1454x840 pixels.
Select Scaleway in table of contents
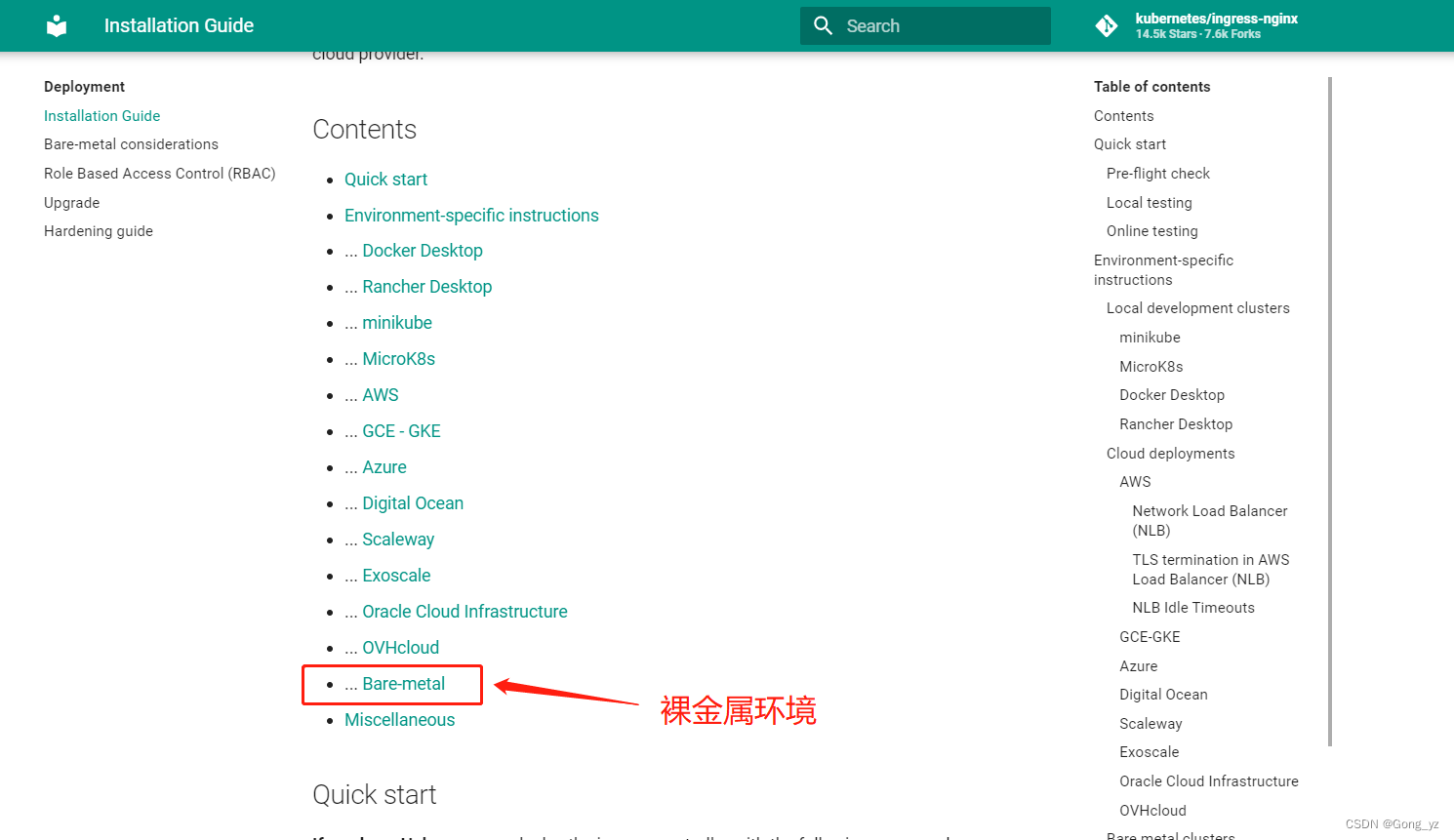(x=1151, y=724)
